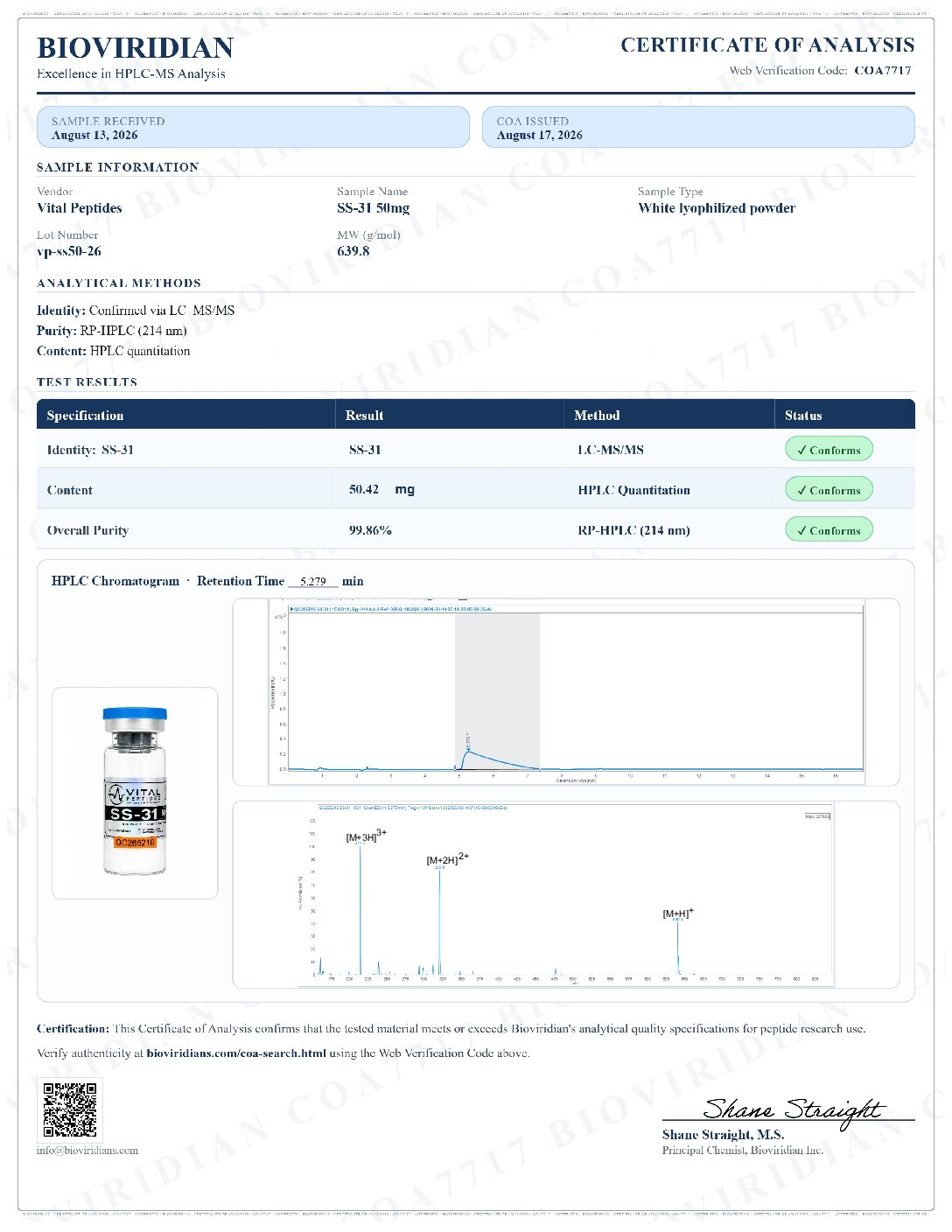
Task: Select lot number vp-ss50-26
Action: (x=69, y=251)
